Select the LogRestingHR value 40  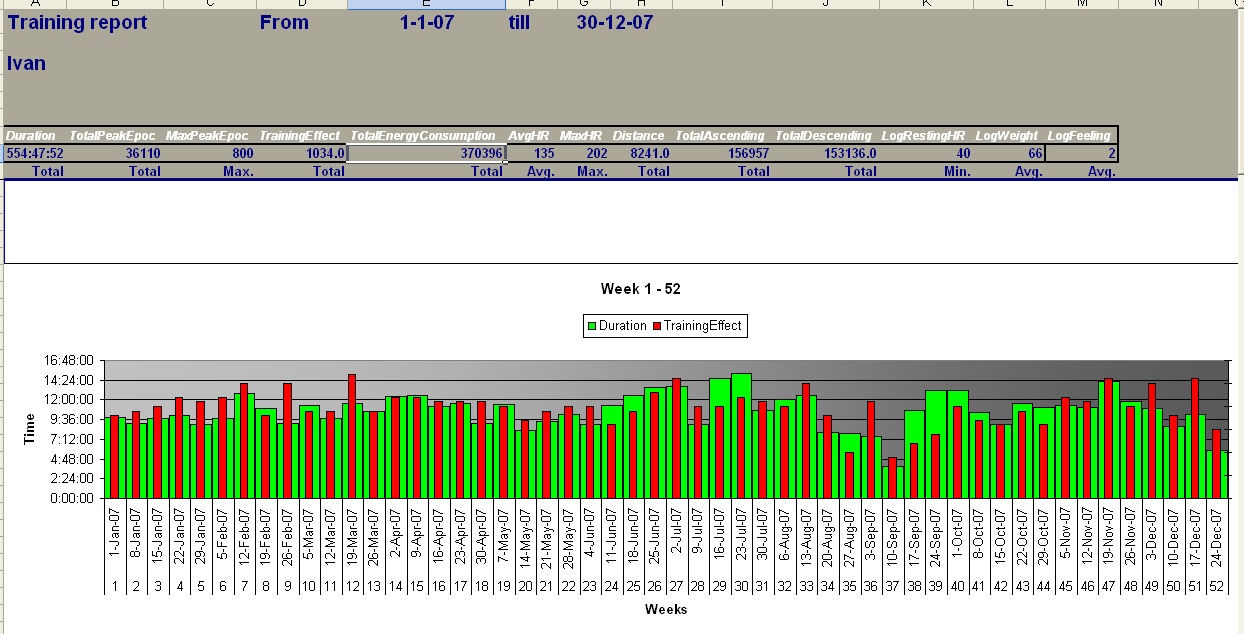coord(962,154)
